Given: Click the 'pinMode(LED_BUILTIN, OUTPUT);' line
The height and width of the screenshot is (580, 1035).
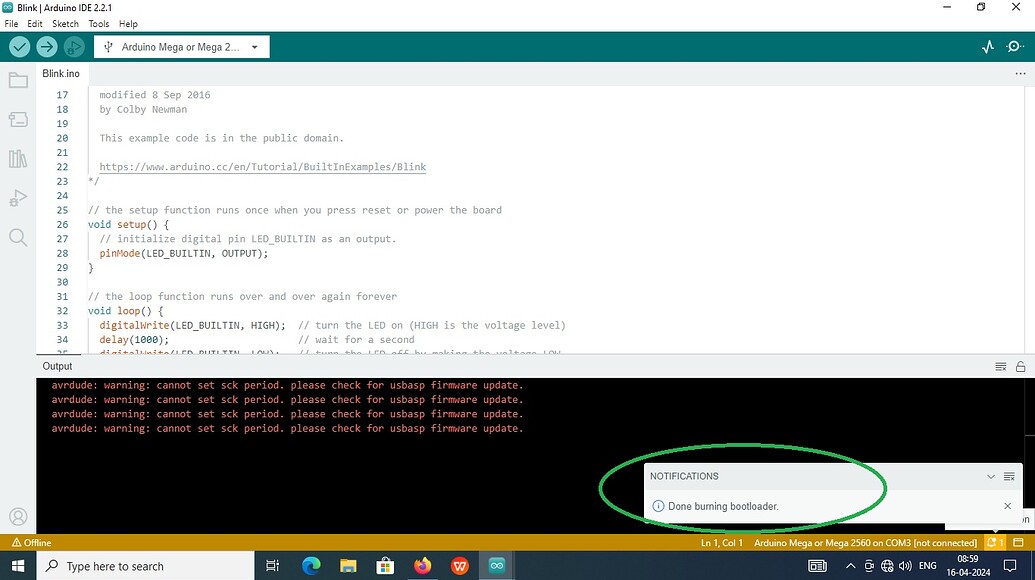Looking at the screenshot, I should tap(184, 253).
